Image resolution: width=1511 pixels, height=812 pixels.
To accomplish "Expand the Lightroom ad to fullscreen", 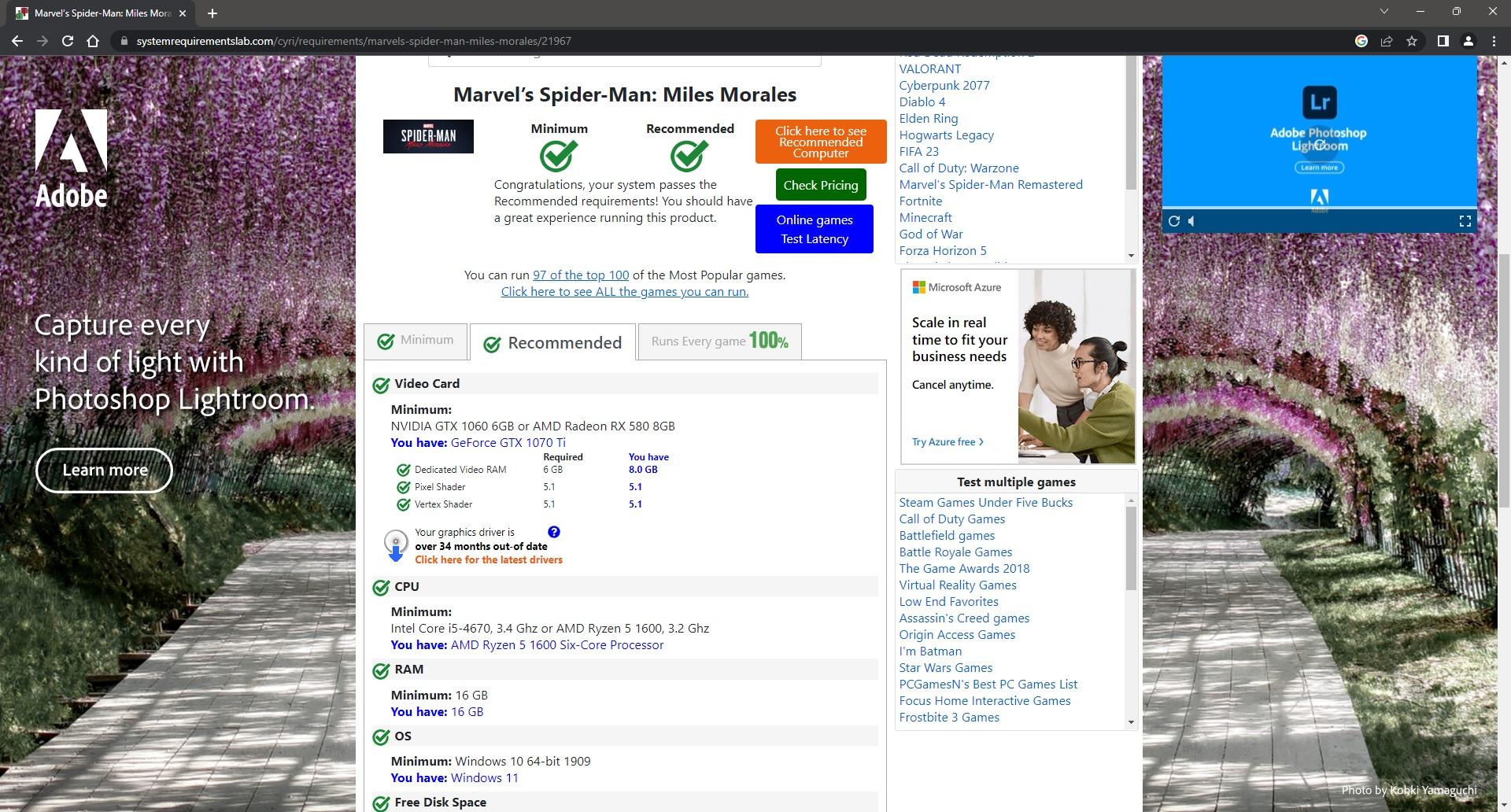I will (x=1465, y=221).
